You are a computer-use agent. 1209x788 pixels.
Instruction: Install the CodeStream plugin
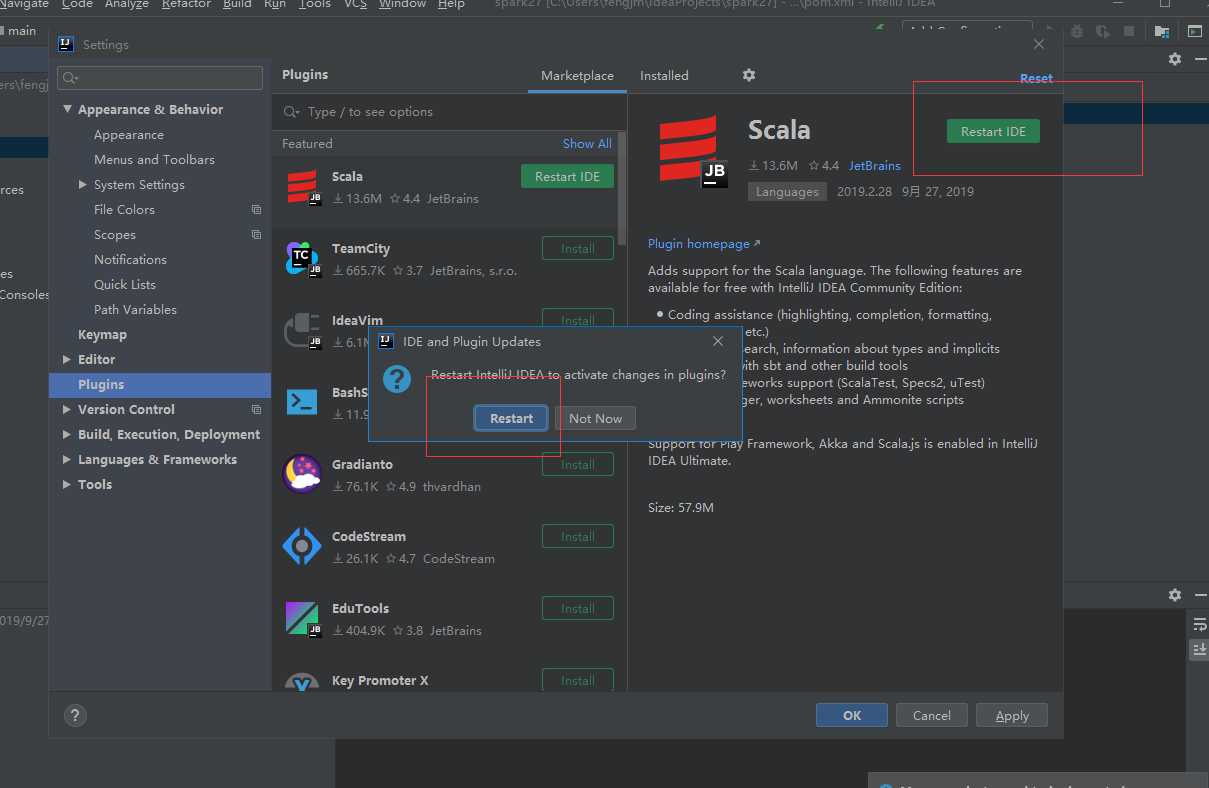tap(577, 536)
